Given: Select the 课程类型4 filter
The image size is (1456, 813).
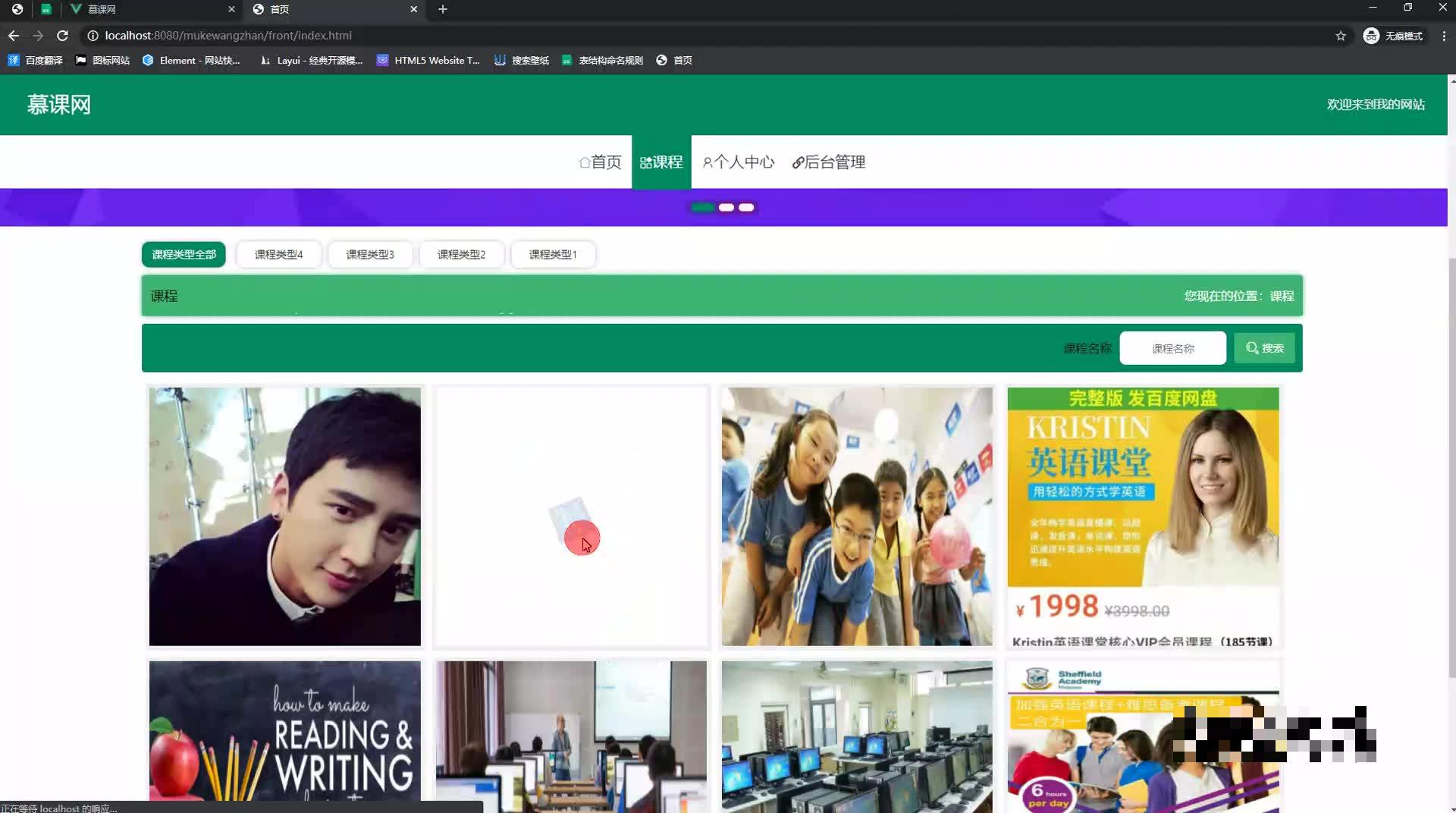Looking at the screenshot, I should pyautogui.click(x=278, y=254).
